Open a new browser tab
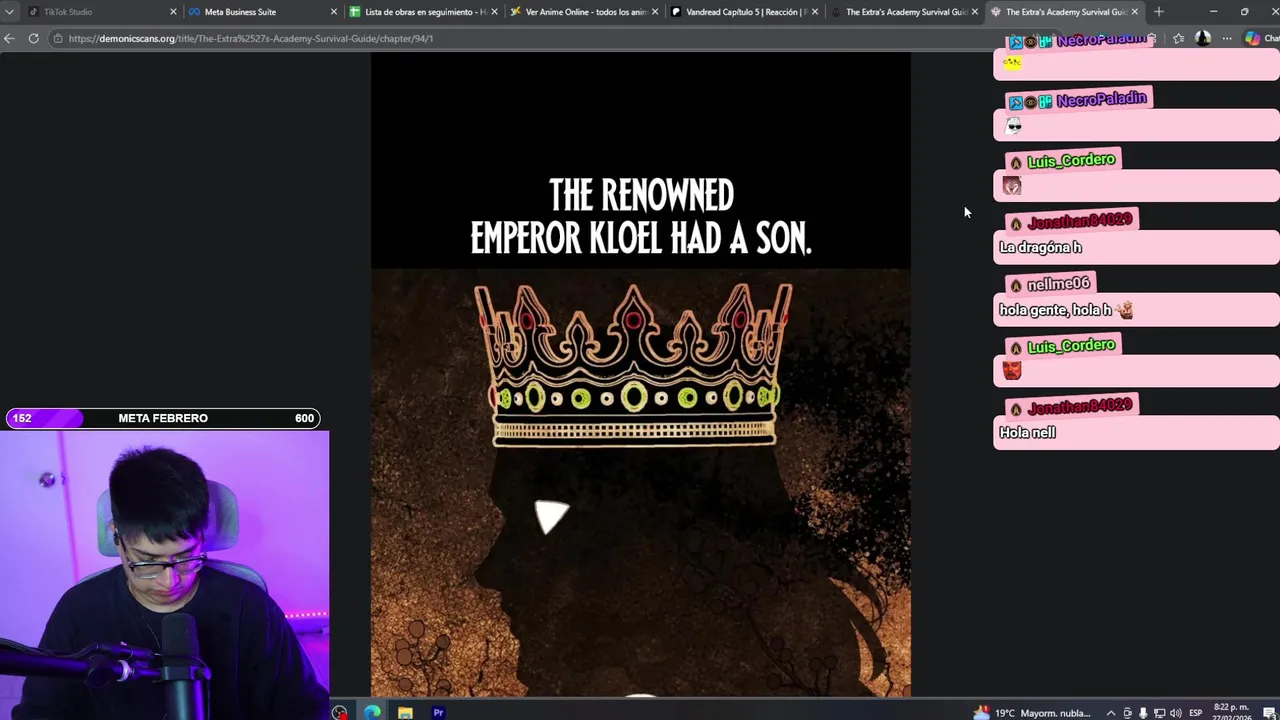The width and height of the screenshot is (1280, 720). tap(1159, 12)
